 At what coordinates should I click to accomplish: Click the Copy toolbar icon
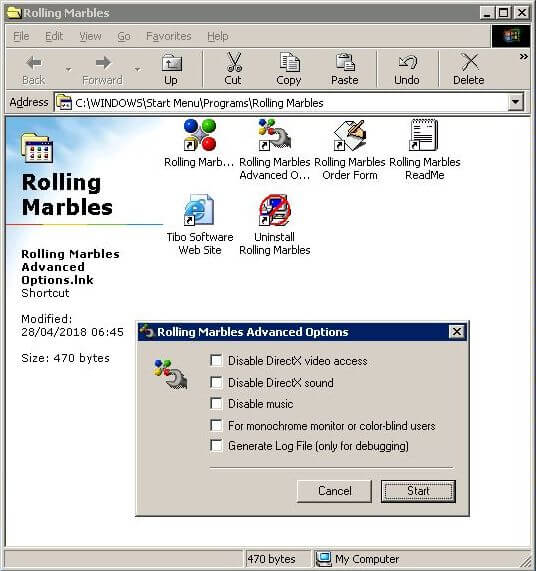click(x=289, y=62)
